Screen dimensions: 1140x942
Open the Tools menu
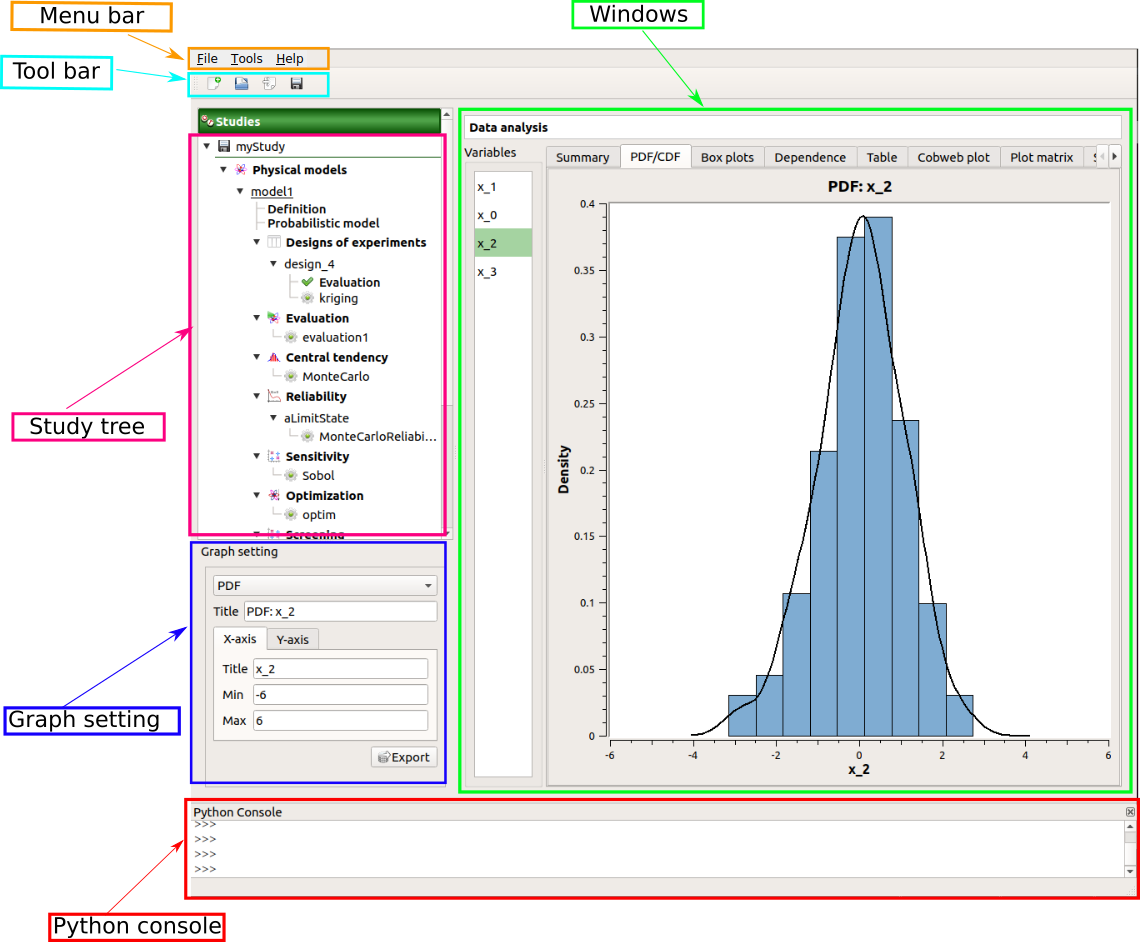coord(246,59)
